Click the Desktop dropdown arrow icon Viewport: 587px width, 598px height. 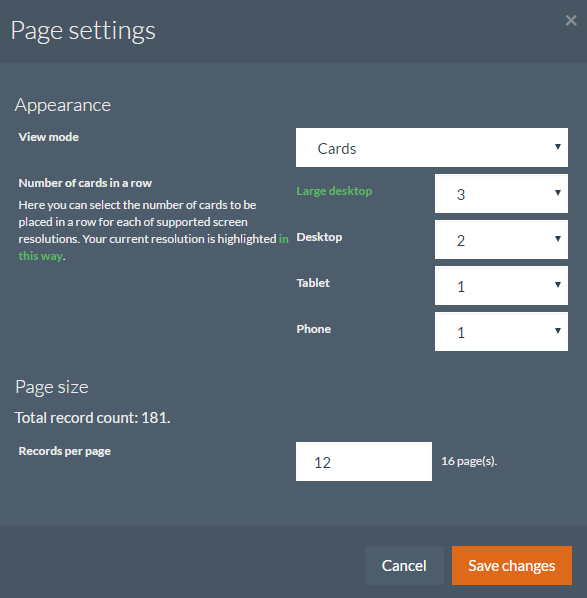pos(557,239)
